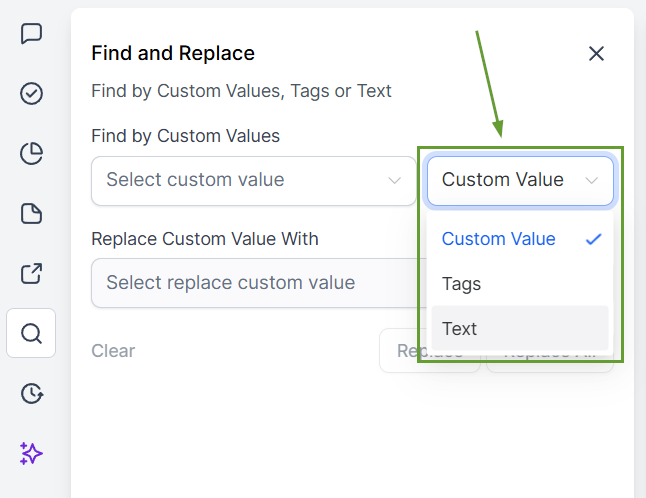Click the purple sparkle AI icon
Viewport: 646px width, 498px height.
point(31,453)
